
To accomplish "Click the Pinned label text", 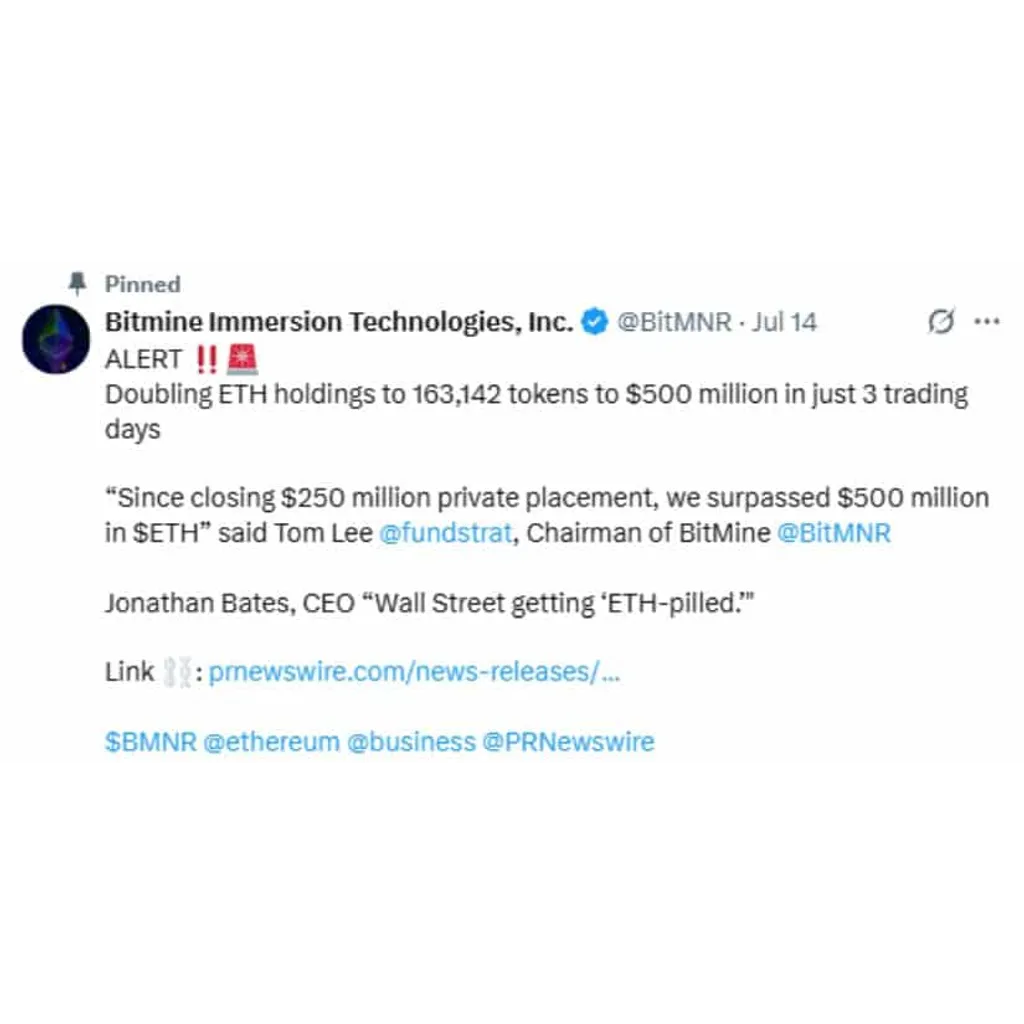I will [143, 284].
